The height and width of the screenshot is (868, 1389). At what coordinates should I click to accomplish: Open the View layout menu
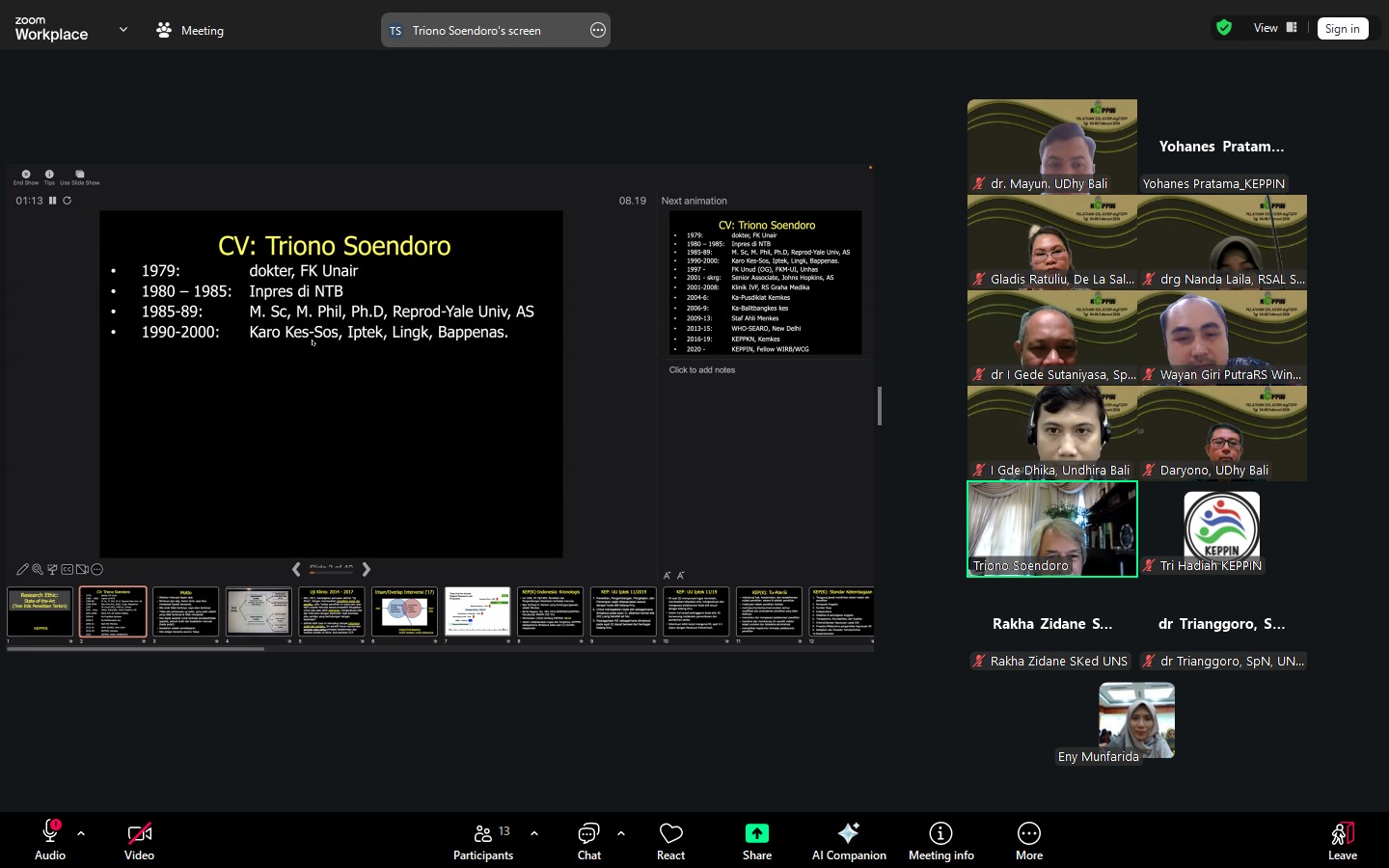[1274, 28]
